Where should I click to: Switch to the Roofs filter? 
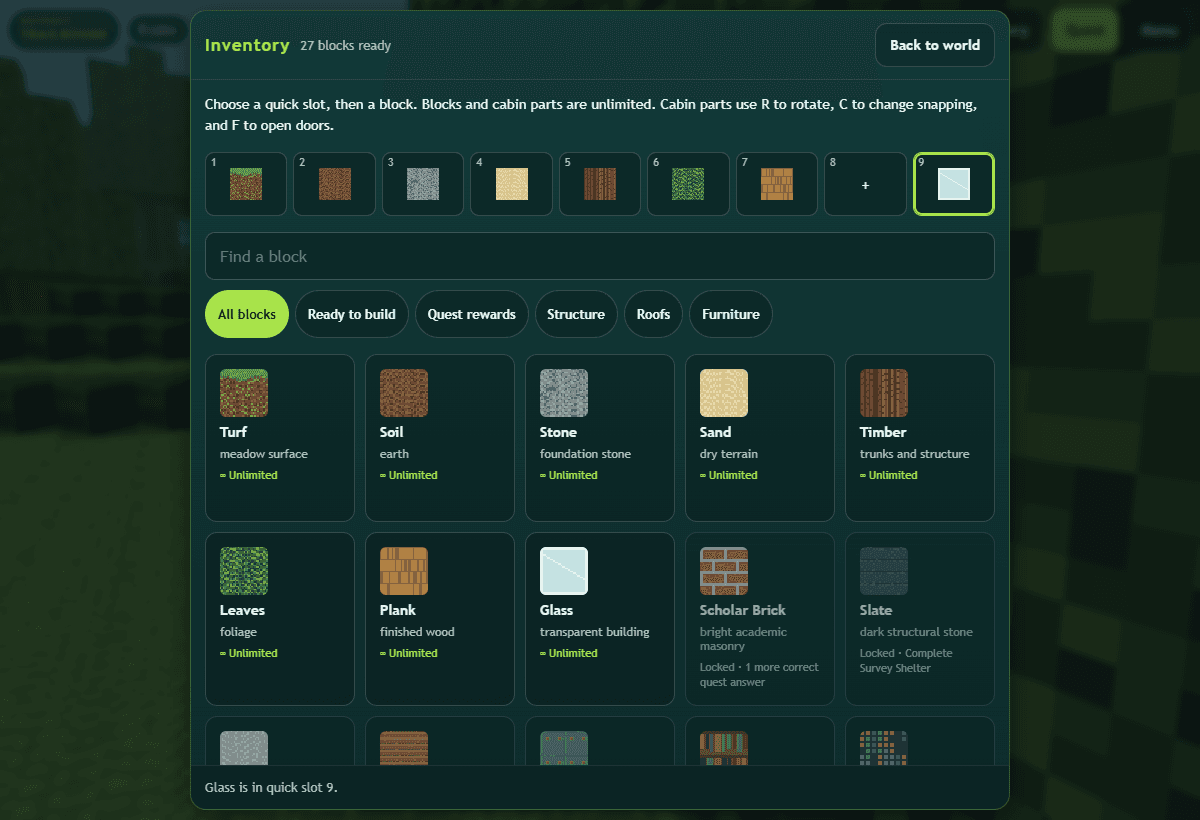pos(654,314)
